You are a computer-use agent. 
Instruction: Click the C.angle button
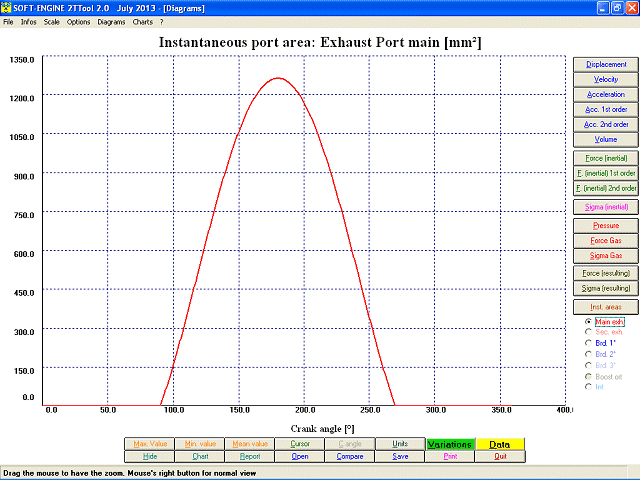tap(350, 444)
